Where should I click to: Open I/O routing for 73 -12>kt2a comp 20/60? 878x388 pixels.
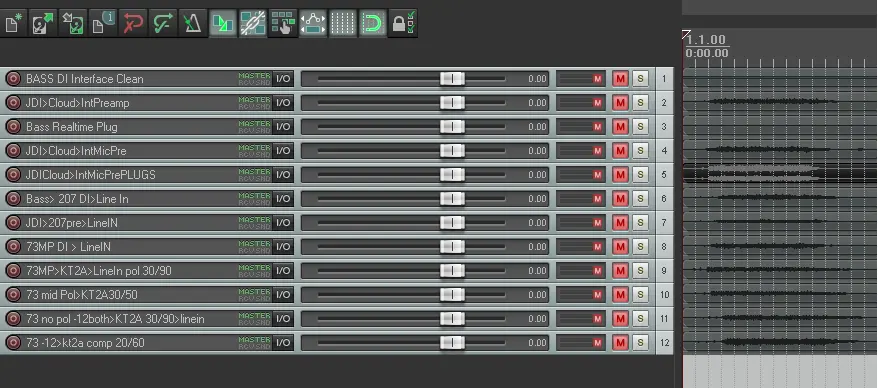[283, 343]
